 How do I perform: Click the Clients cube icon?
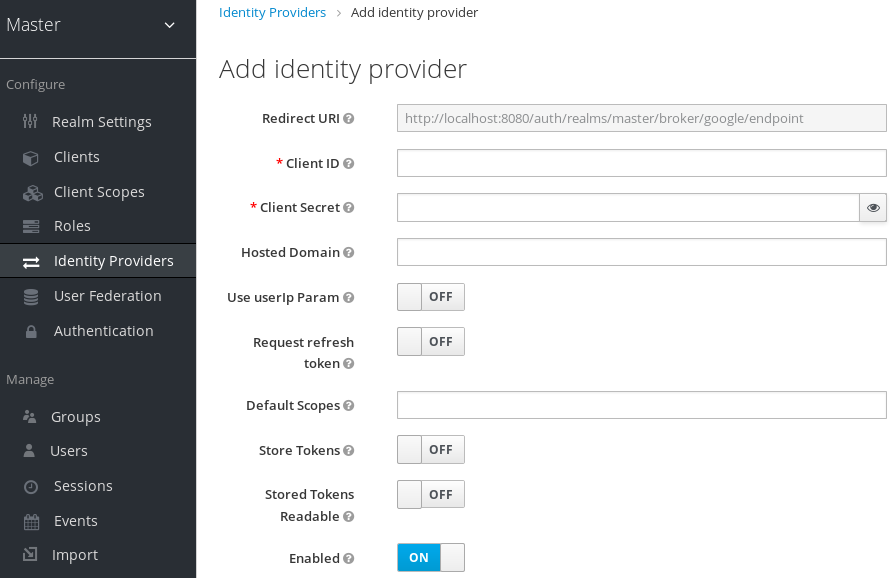[31, 157]
